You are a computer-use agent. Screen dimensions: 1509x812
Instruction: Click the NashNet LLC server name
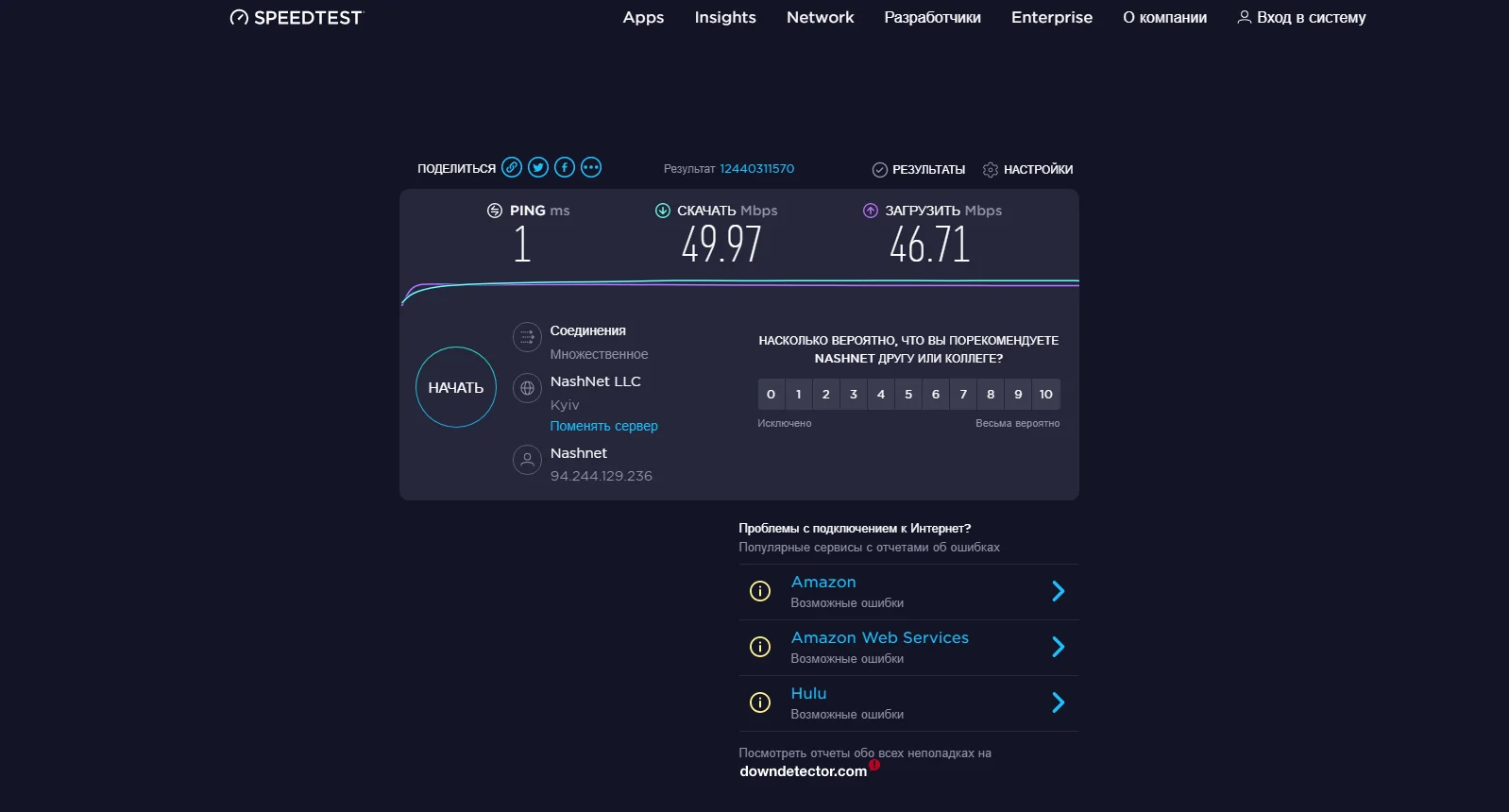[x=596, y=381]
